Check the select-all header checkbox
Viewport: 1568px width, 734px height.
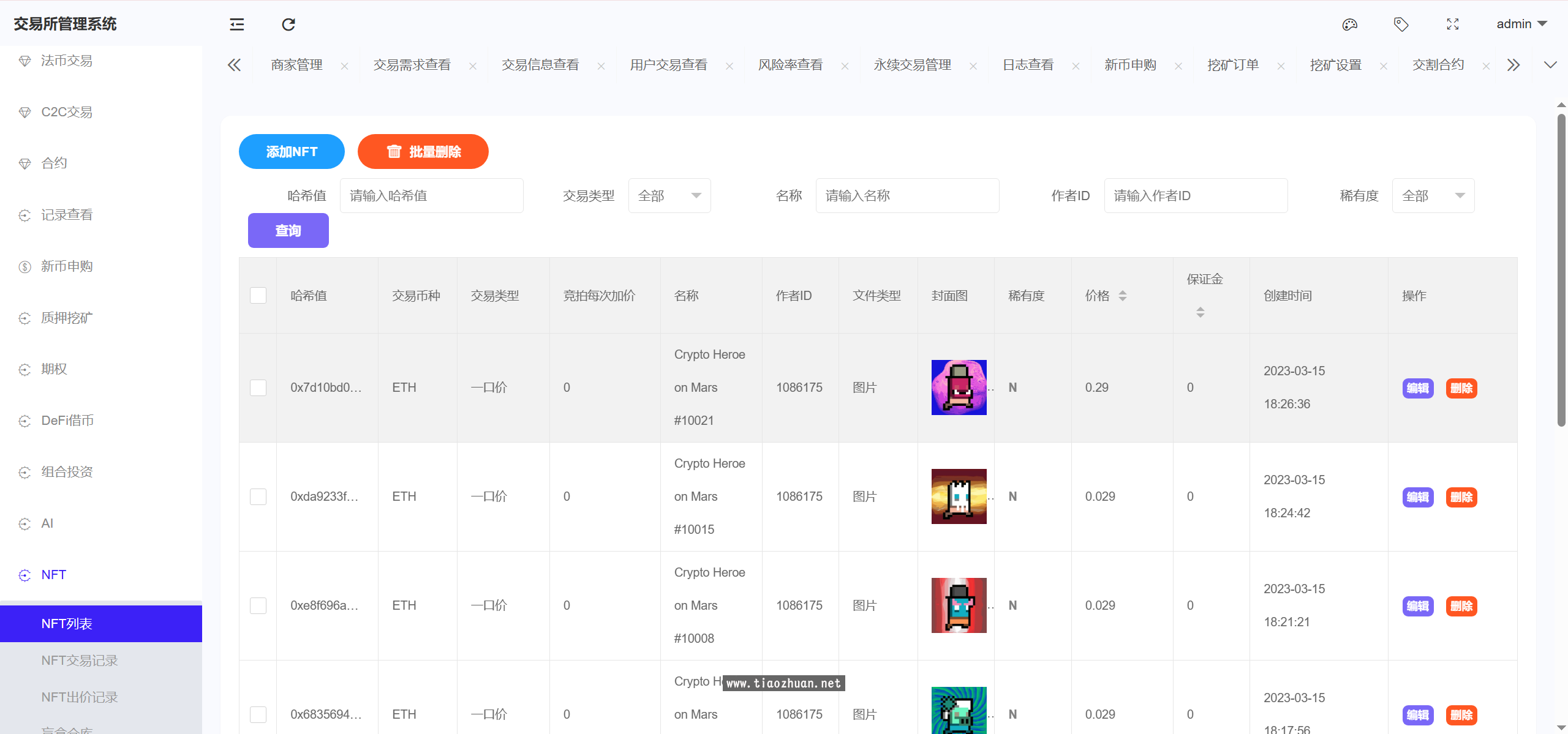(x=258, y=296)
